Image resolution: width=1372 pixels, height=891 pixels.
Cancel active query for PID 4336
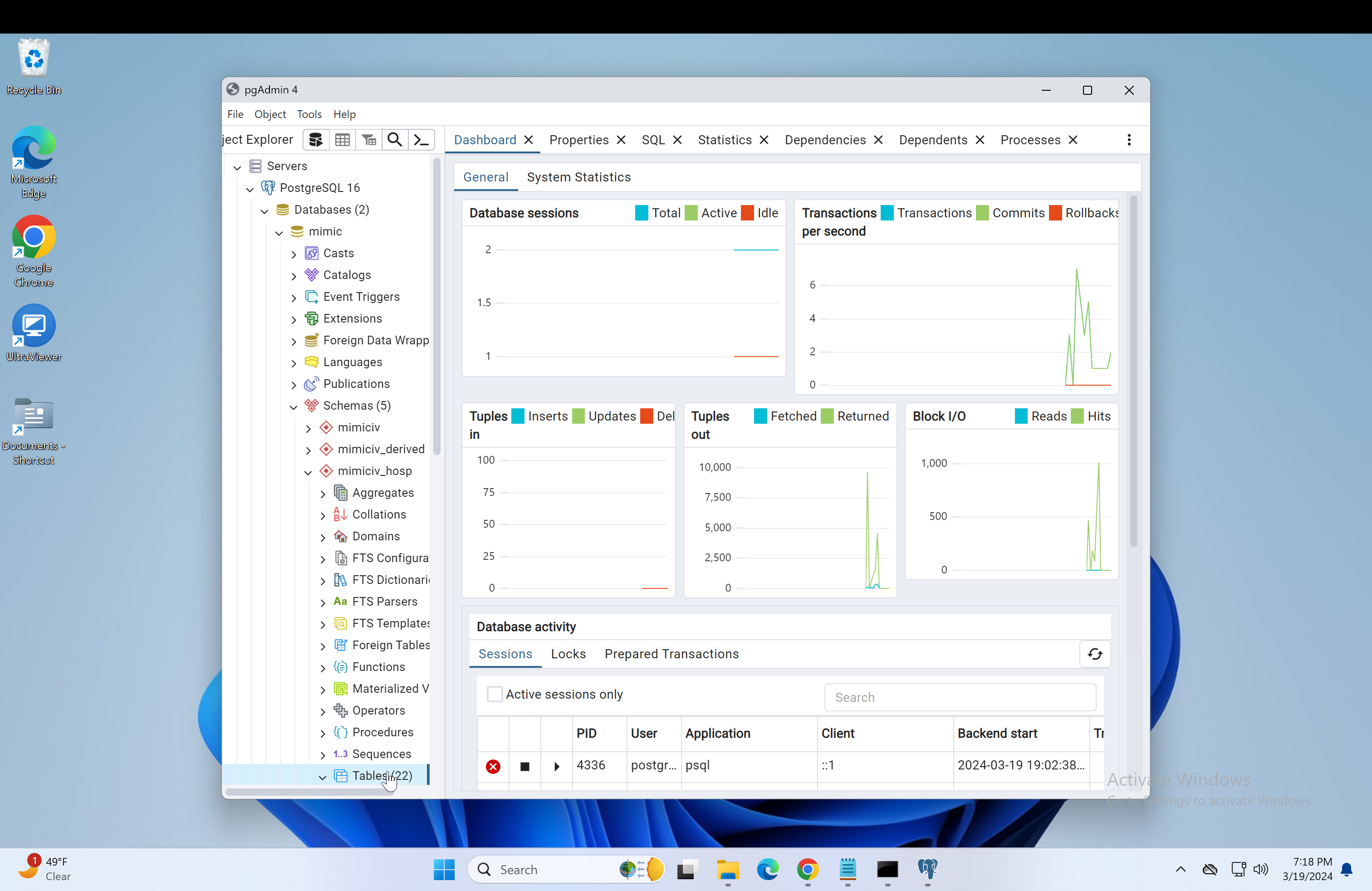(x=524, y=767)
